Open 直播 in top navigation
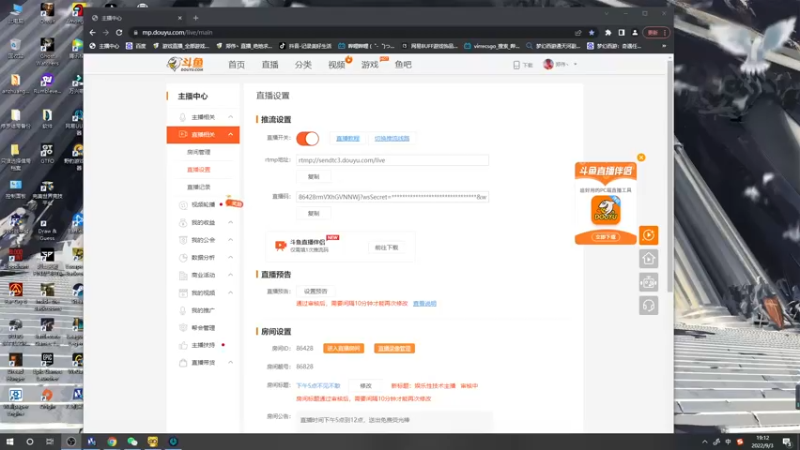 click(x=270, y=65)
